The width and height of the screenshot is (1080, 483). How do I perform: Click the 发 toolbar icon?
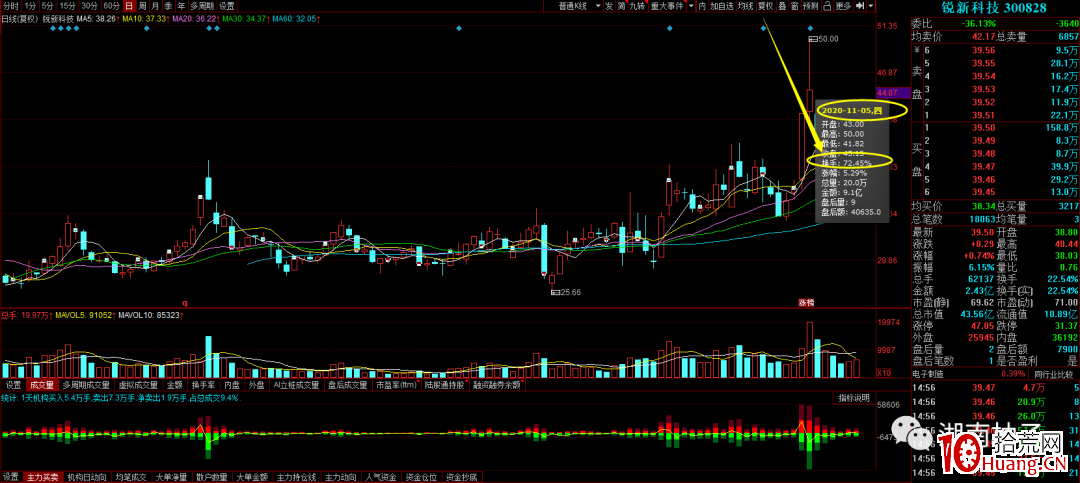pyautogui.click(x=609, y=6)
